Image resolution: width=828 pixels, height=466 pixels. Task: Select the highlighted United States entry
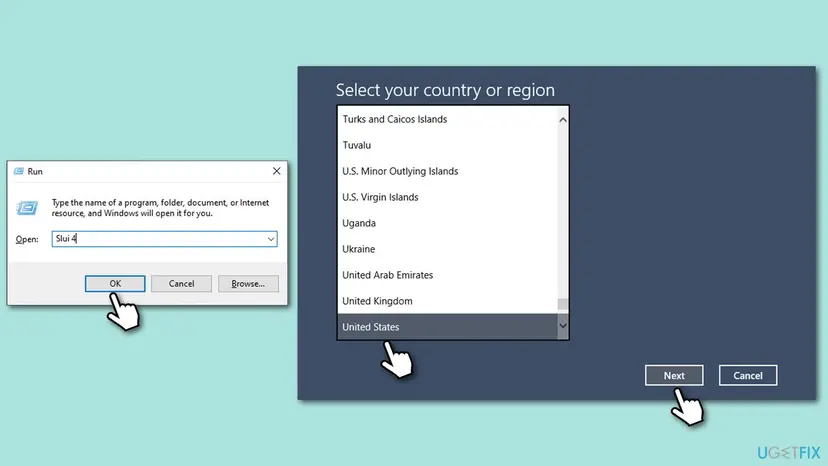447,327
